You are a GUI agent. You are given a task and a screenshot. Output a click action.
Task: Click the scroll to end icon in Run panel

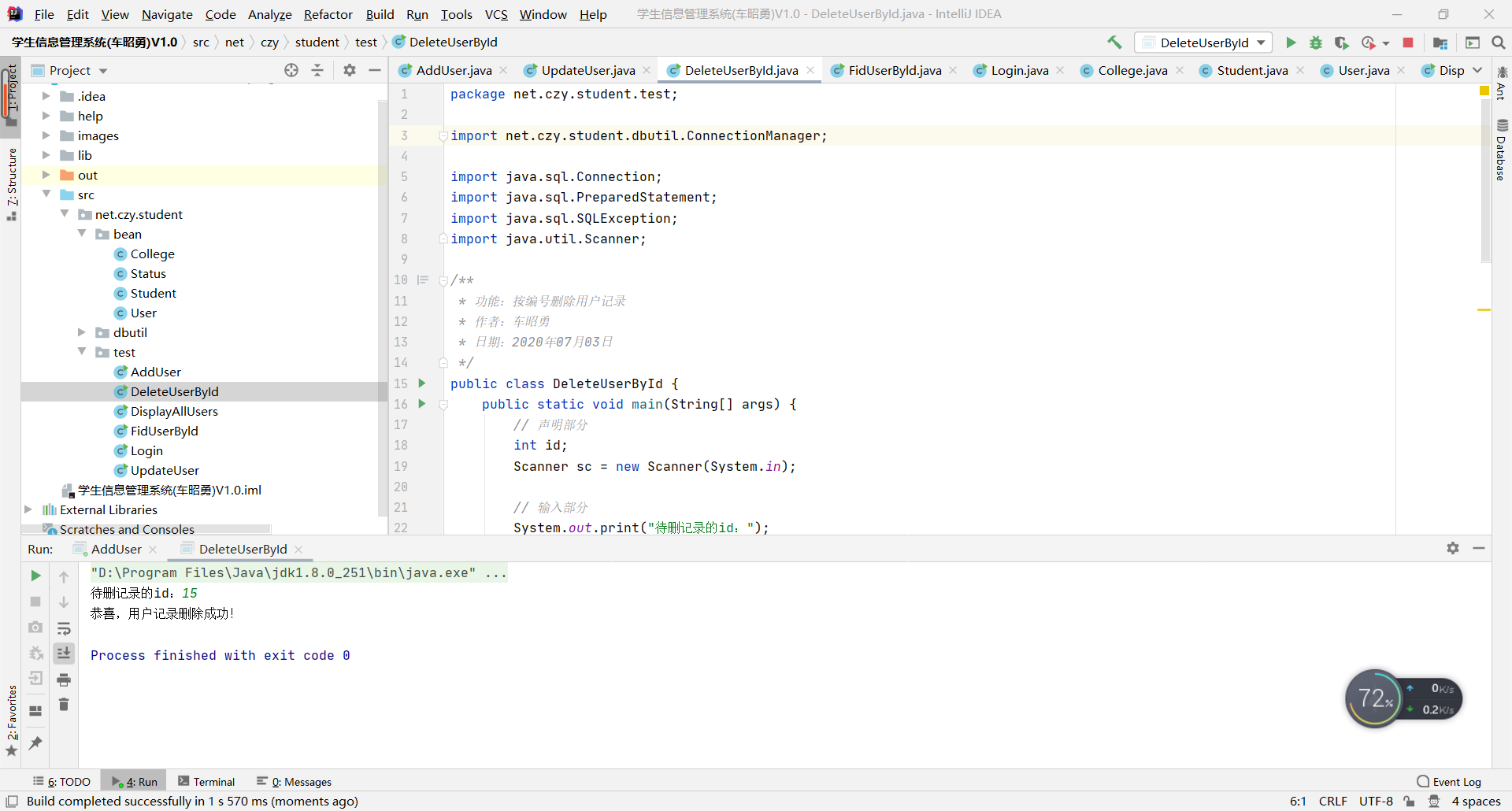coord(64,653)
